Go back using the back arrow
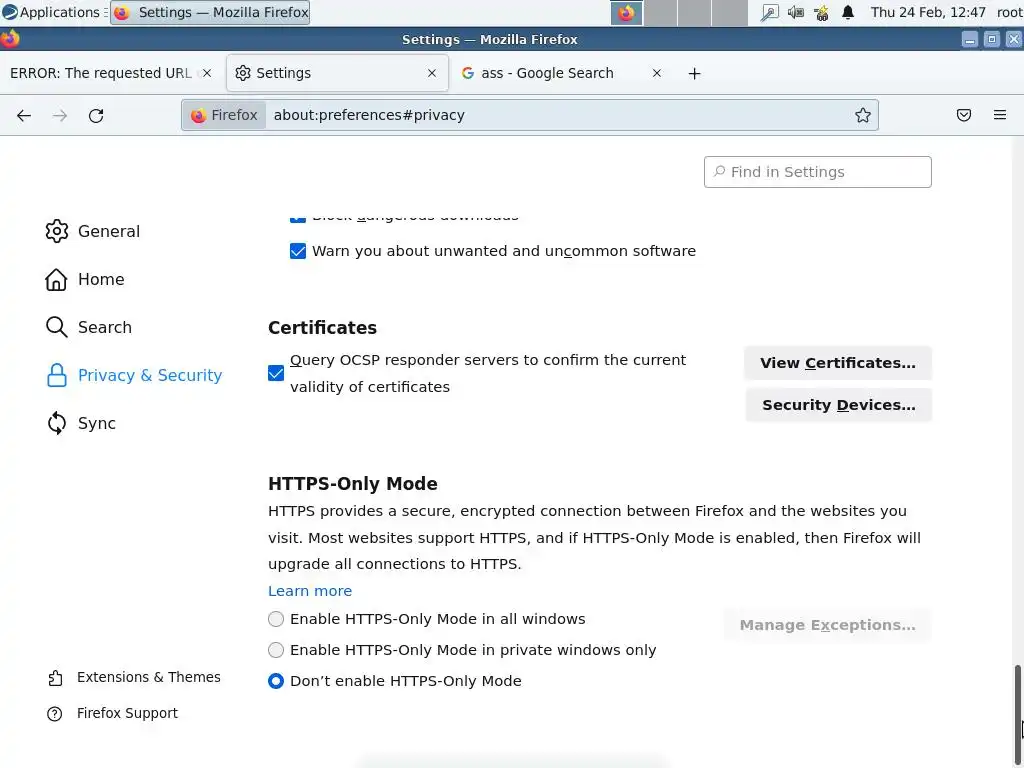1024x768 pixels. [x=24, y=115]
